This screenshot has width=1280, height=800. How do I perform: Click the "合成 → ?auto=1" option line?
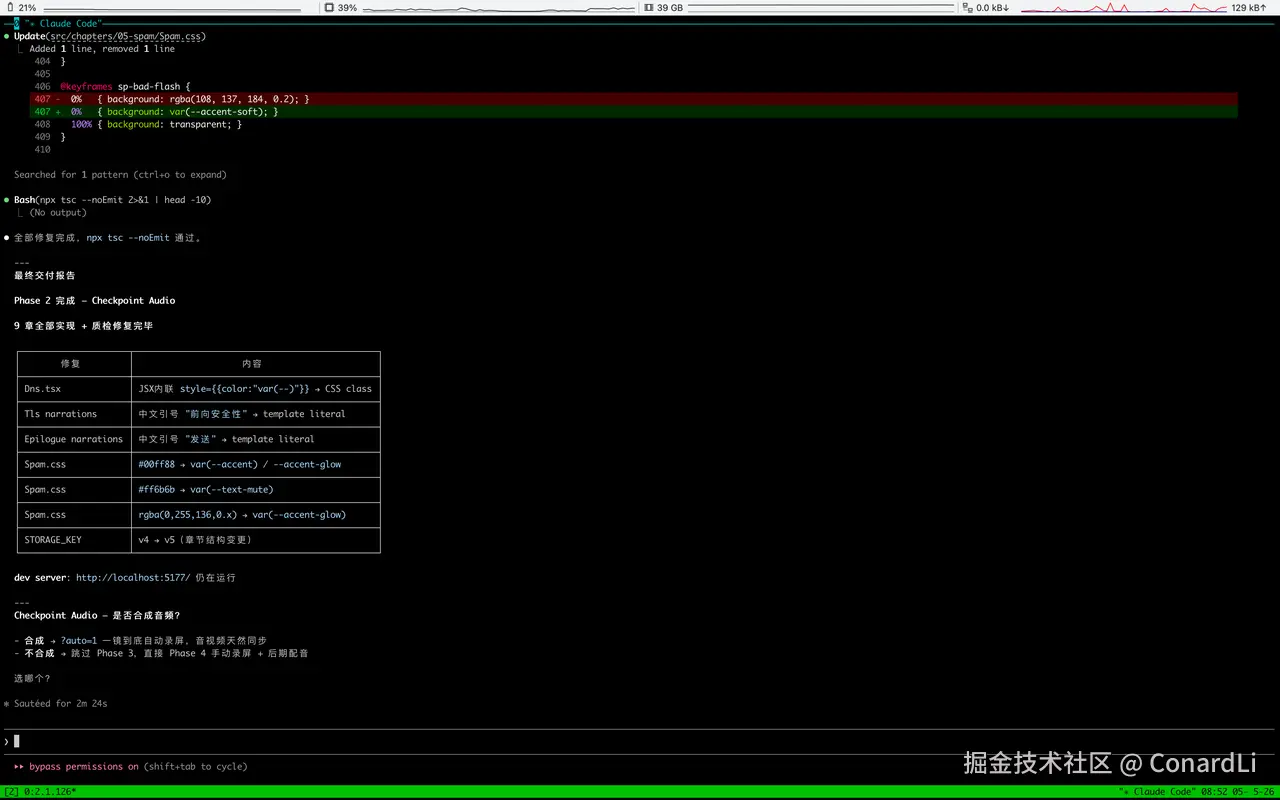point(140,640)
